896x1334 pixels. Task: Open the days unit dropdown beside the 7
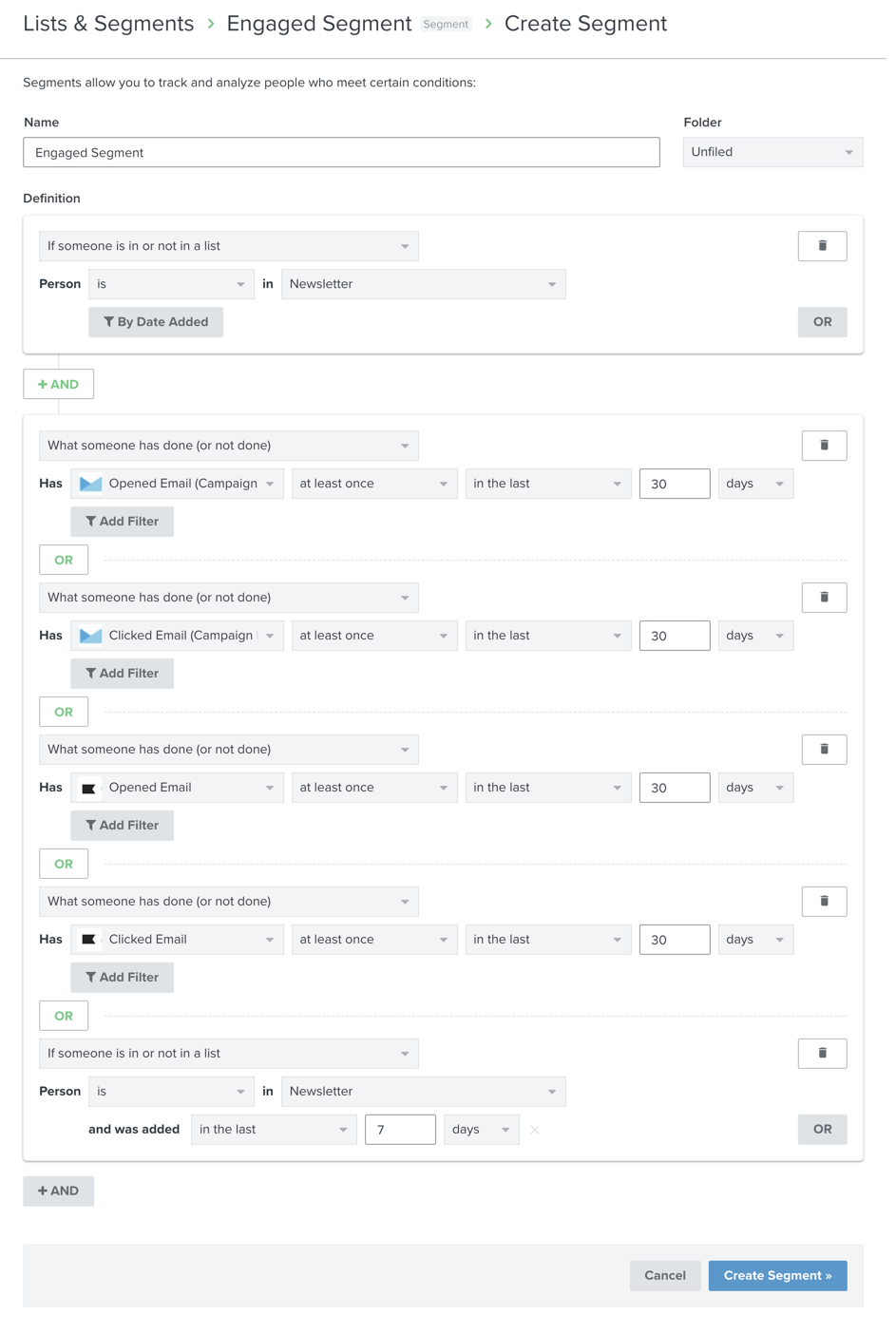coord(481,1129)
